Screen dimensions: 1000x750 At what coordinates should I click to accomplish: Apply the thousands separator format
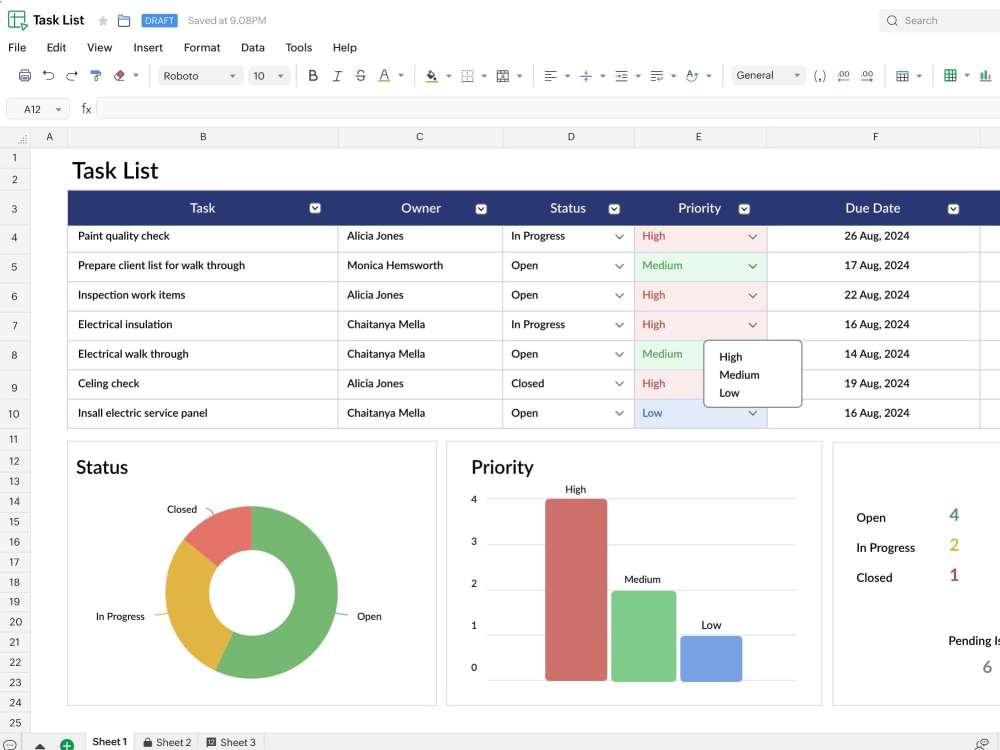pyautogui.click(x=820, y=76)
